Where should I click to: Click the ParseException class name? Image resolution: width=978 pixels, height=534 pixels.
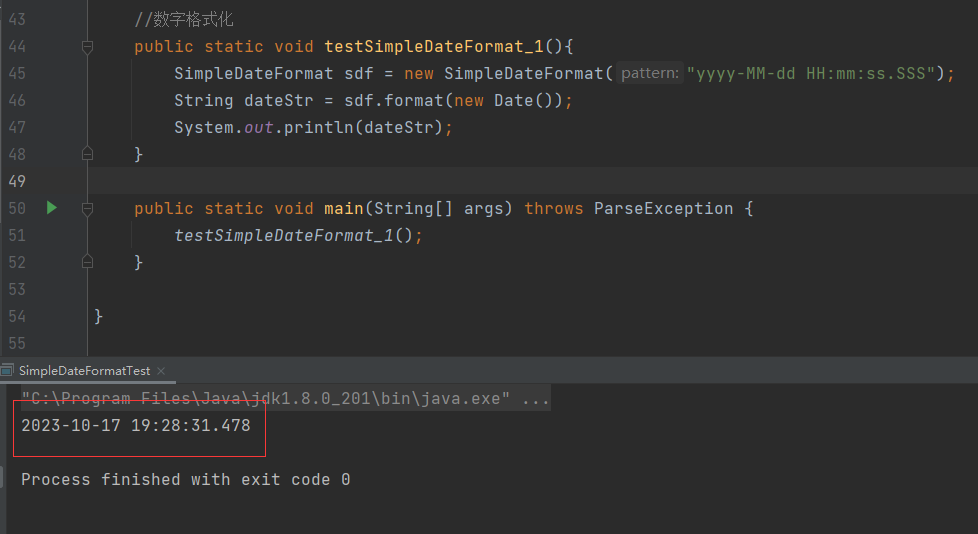pos(663,208)
